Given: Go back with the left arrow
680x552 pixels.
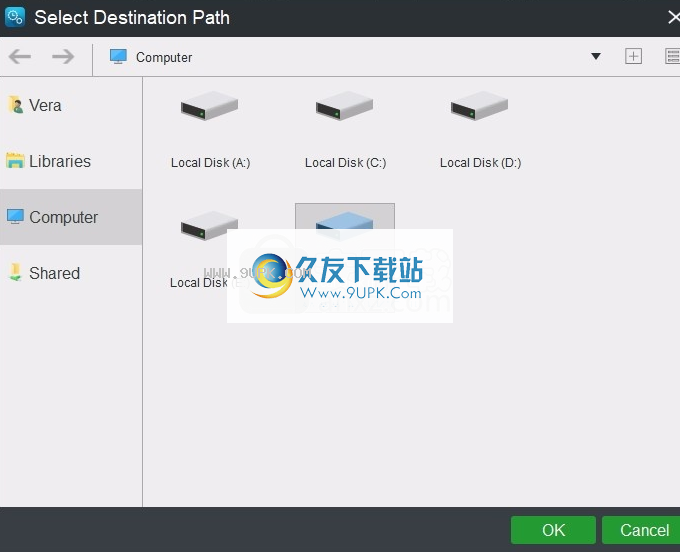Looking at the screenshot, I should point(20,56).
